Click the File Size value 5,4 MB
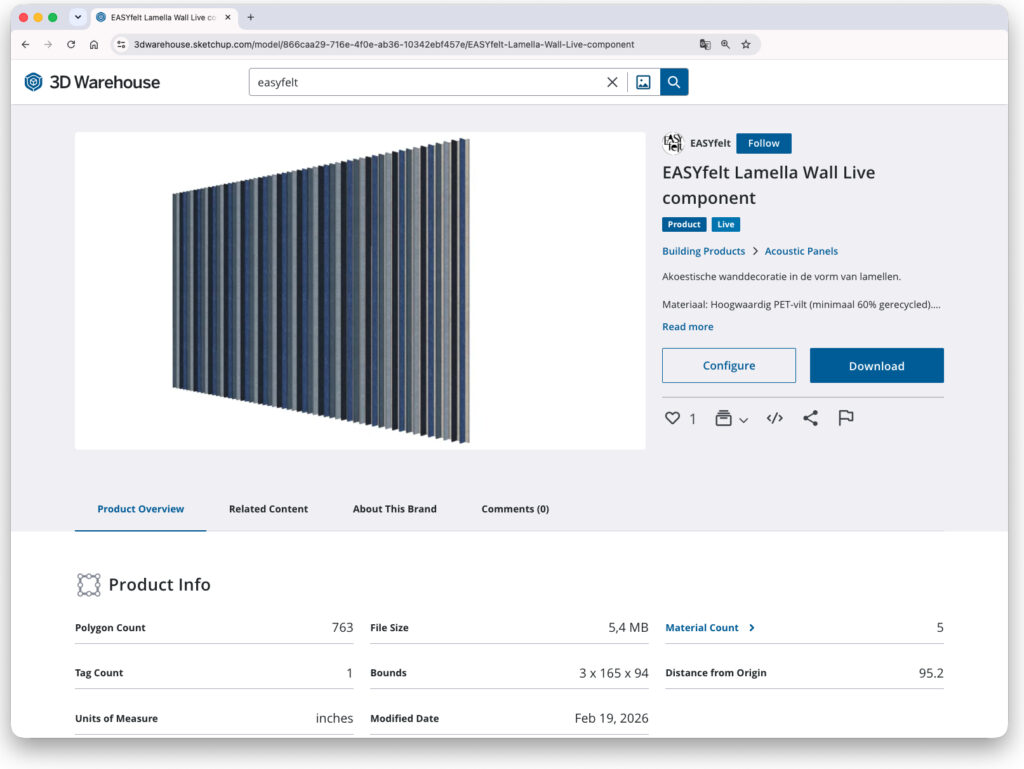The width and height of the screenshot is (1024, 769). coord(628,628)
